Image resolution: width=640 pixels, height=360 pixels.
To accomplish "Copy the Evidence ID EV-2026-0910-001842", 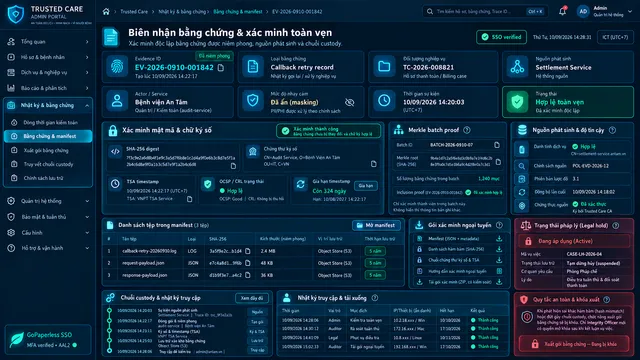I will click(x=221, y=67).
